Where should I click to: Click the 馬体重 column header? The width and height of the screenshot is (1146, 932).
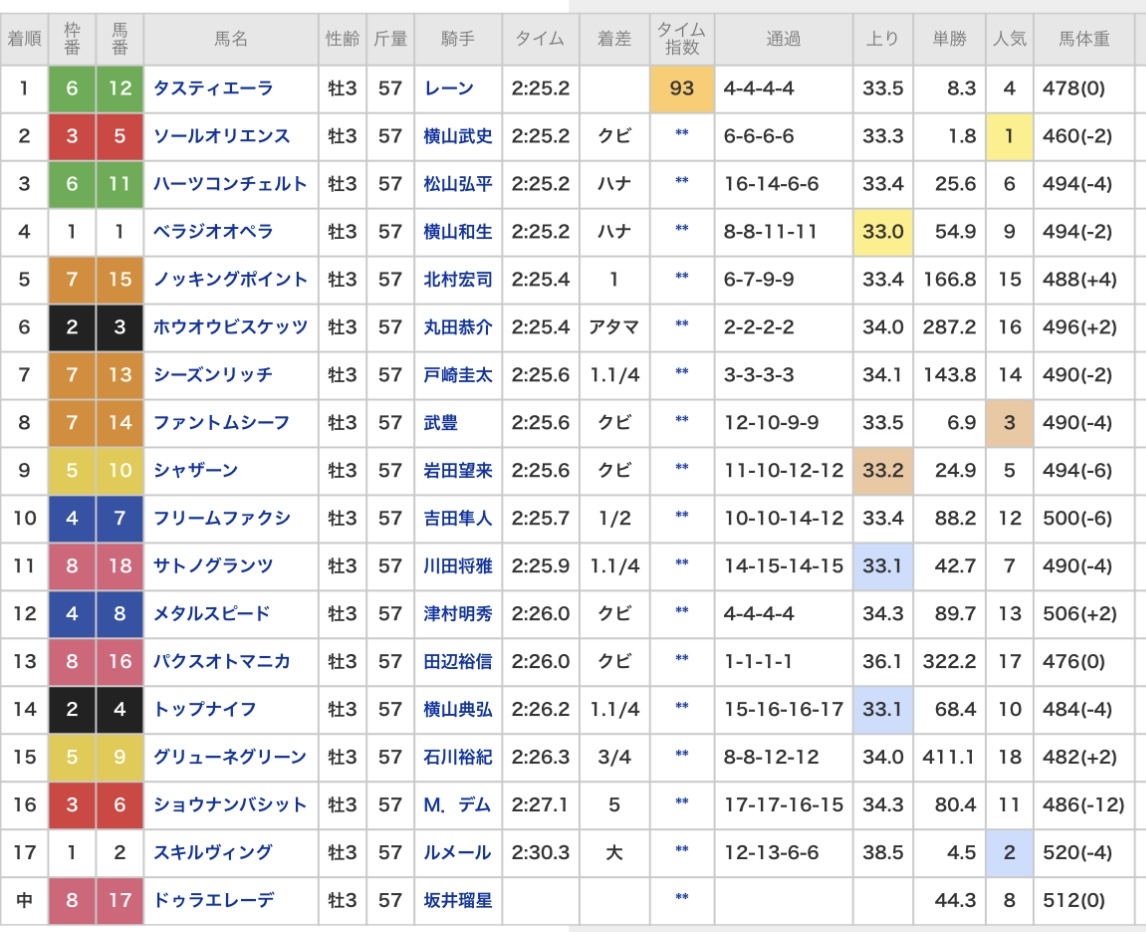click(x=1084, y=39)
